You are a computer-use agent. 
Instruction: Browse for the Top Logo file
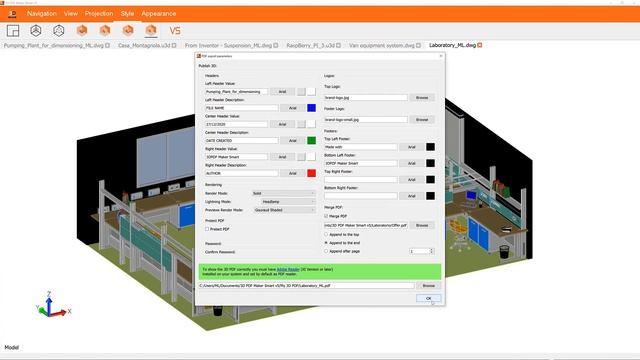(422, 98)
